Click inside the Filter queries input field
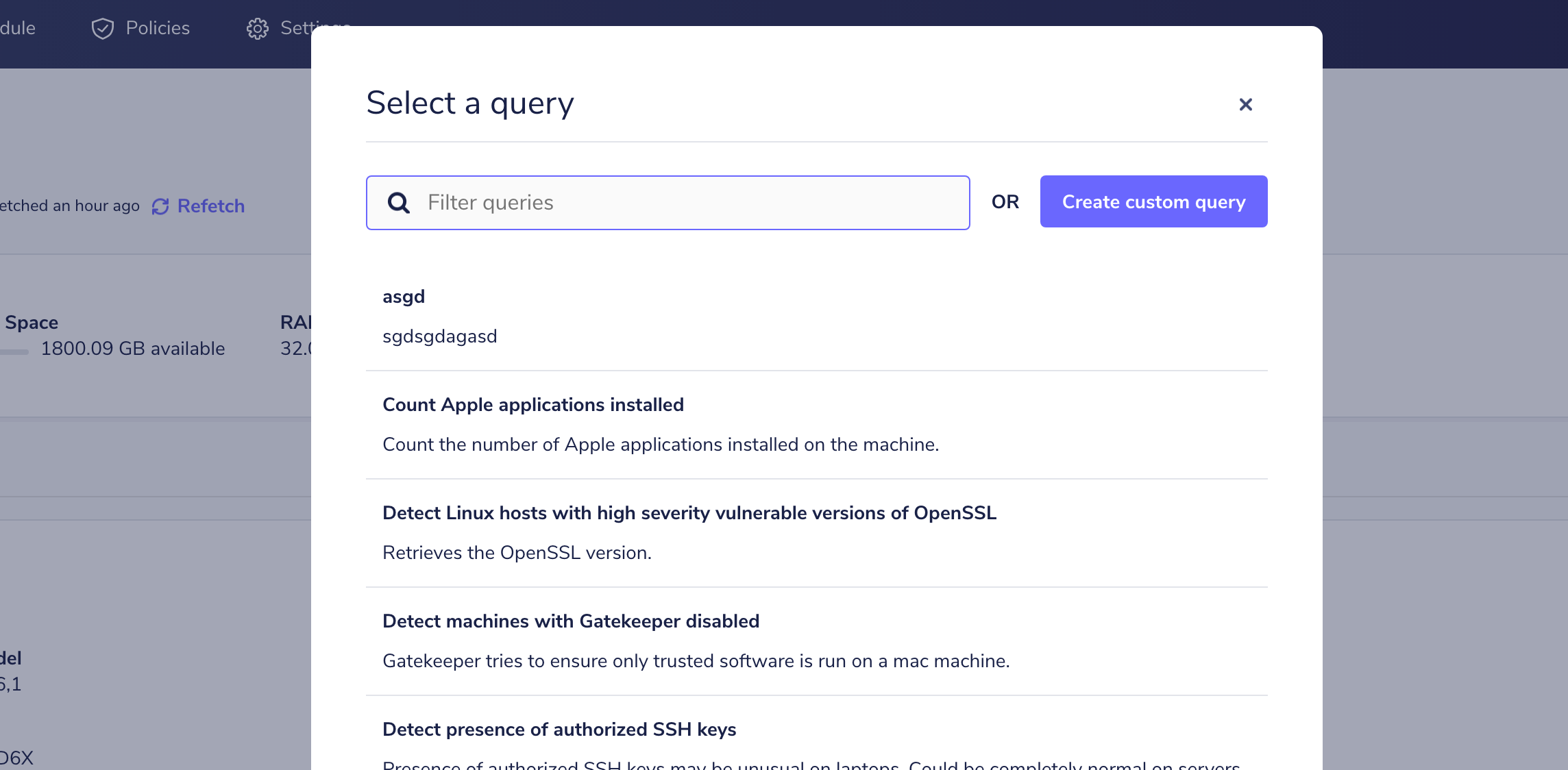The height and width of the screenshot is (770, 1568). pyautogui.click(x=668, y=202)
